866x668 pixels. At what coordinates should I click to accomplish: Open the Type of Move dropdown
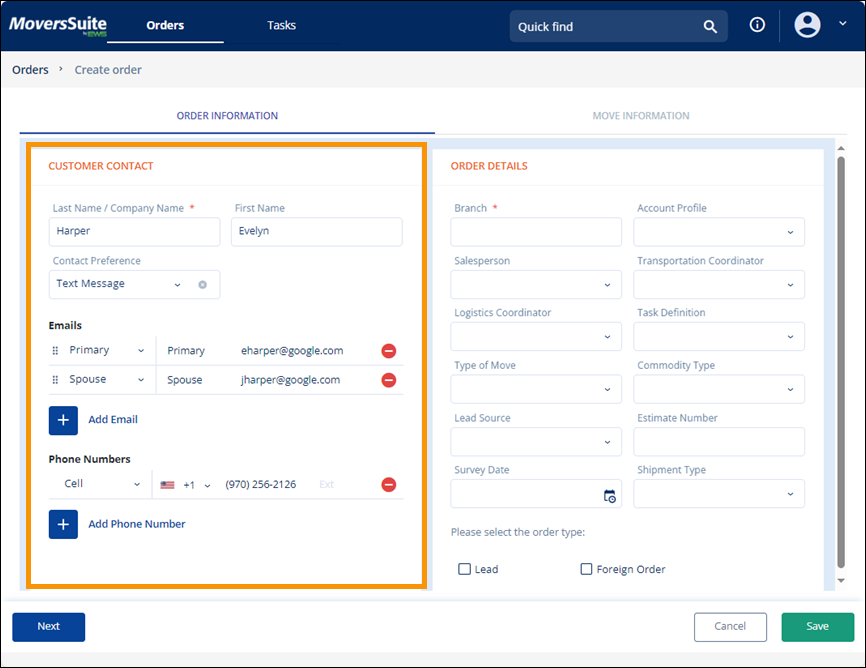[536, 390]
